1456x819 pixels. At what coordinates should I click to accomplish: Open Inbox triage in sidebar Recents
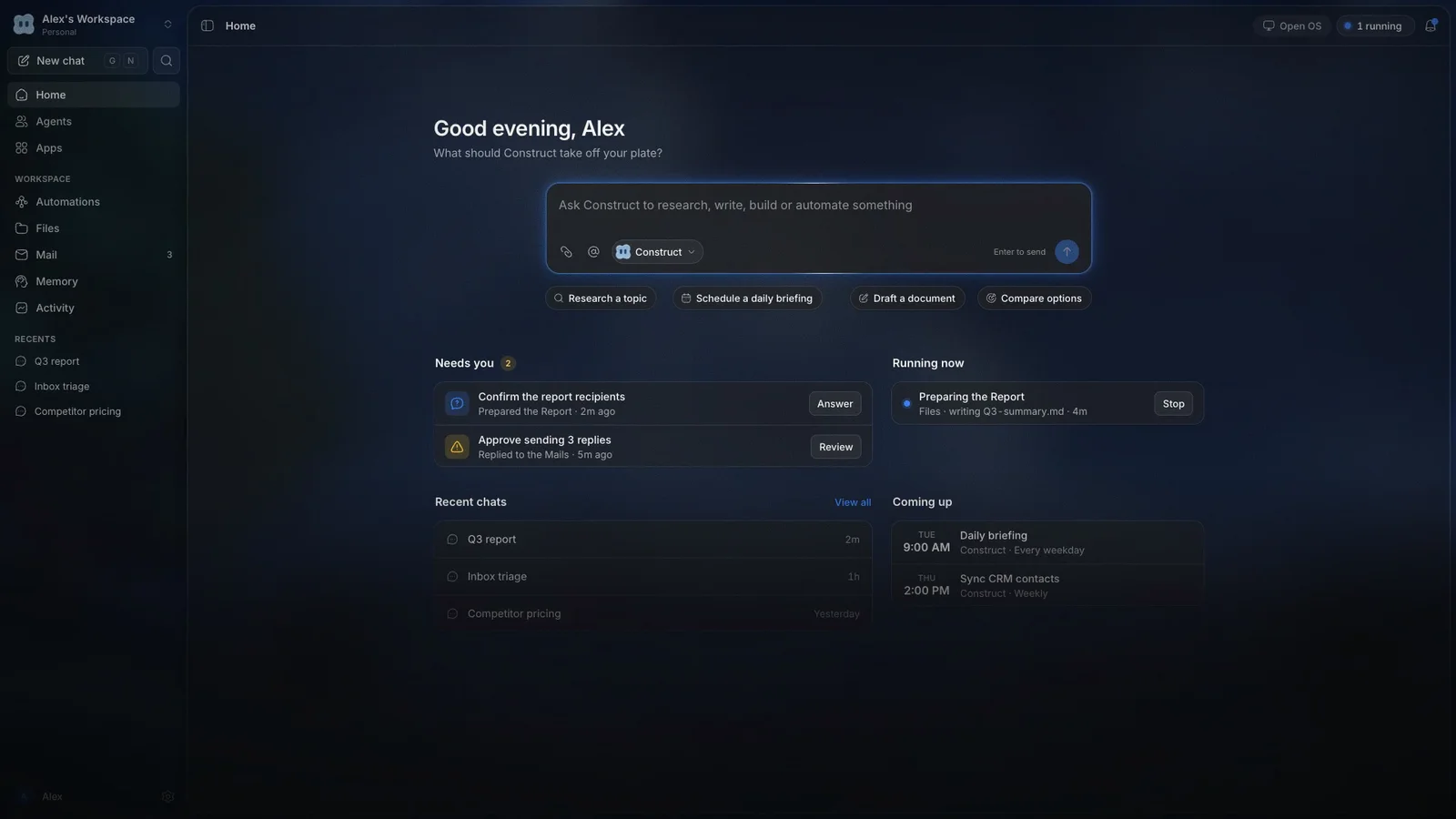tap(94, 387)
